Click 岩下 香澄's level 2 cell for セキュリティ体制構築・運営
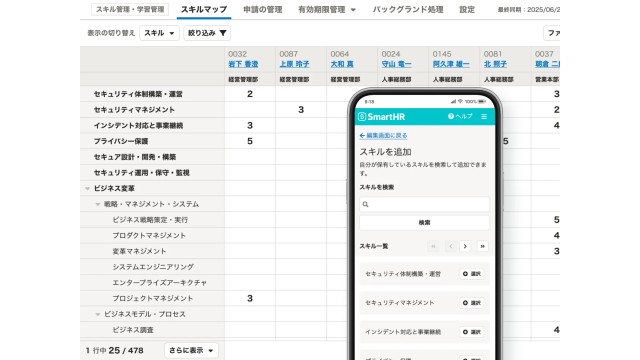The height and width of the screenshot is (360, 640). 250,94
